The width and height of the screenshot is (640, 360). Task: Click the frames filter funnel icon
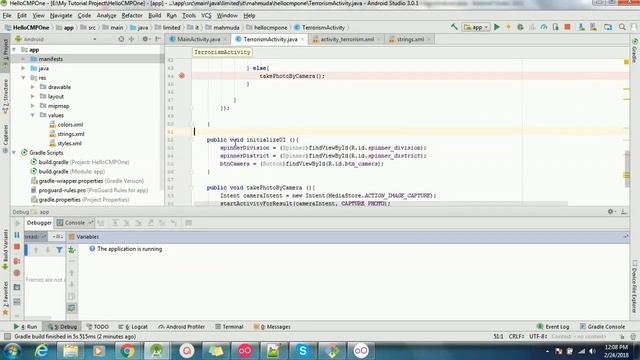pos(59,249)
